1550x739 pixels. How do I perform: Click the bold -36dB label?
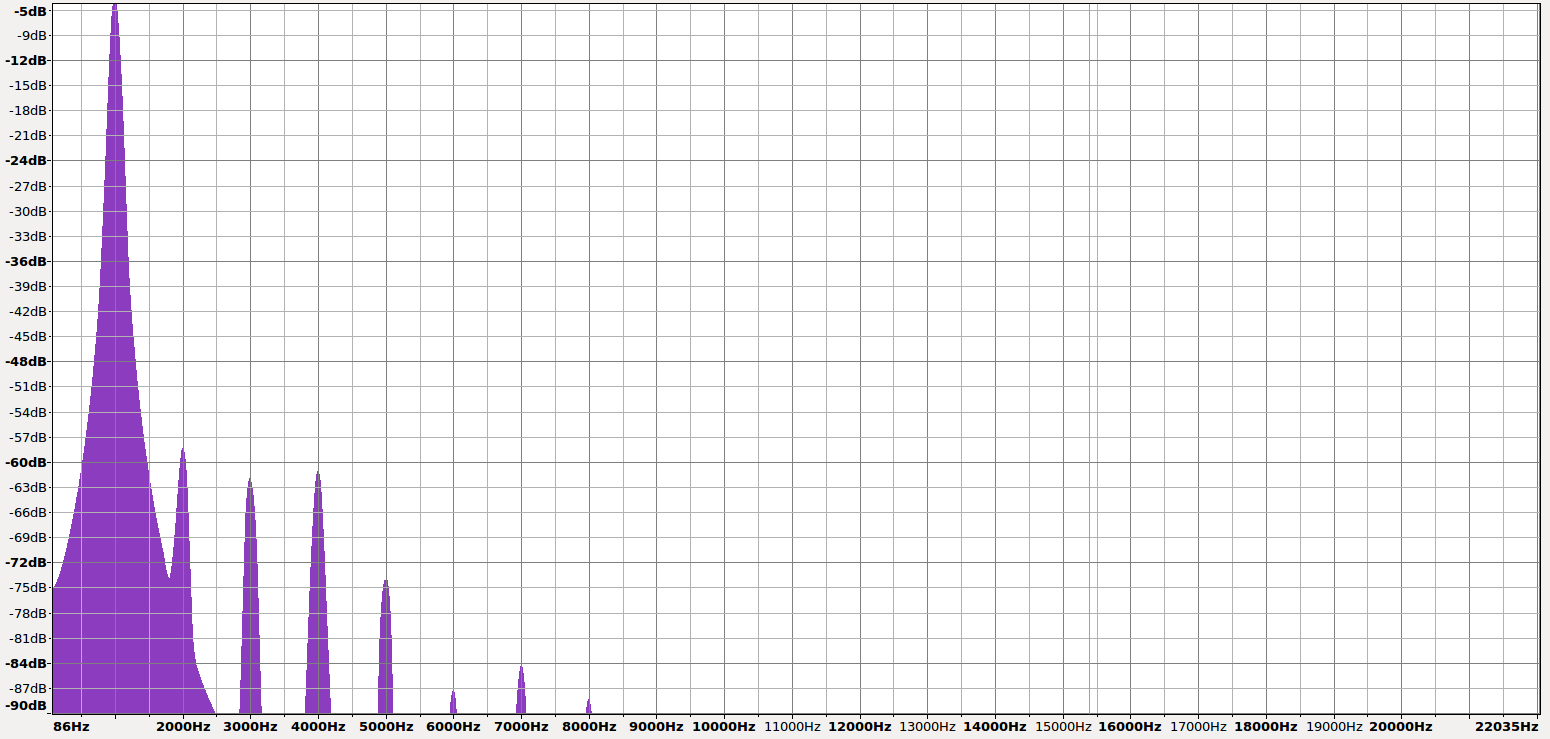pyautogui.click(x=27, y=261)
